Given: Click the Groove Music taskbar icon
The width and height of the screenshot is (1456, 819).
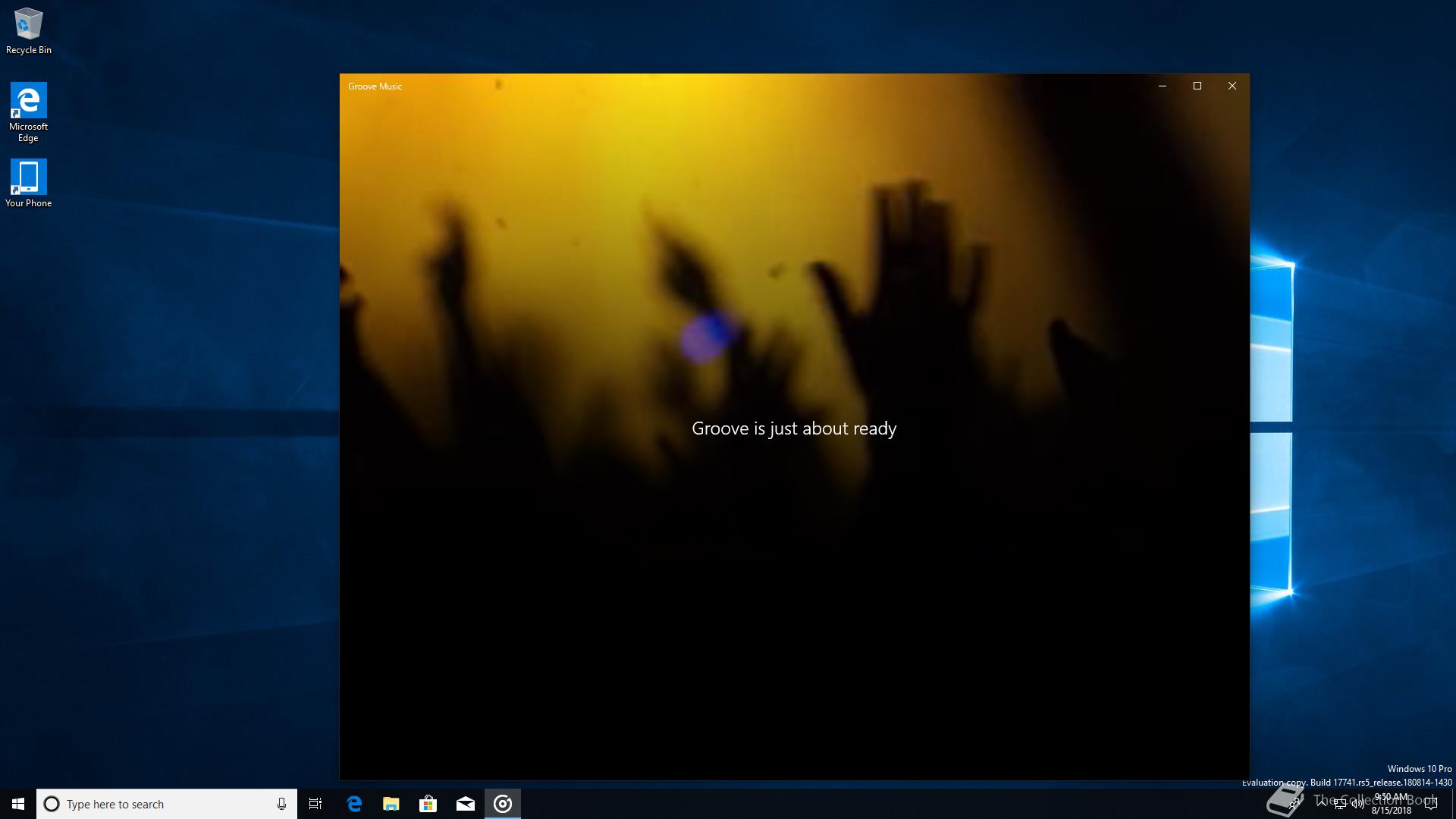Looking at the screenshot, I should point(503,804).
